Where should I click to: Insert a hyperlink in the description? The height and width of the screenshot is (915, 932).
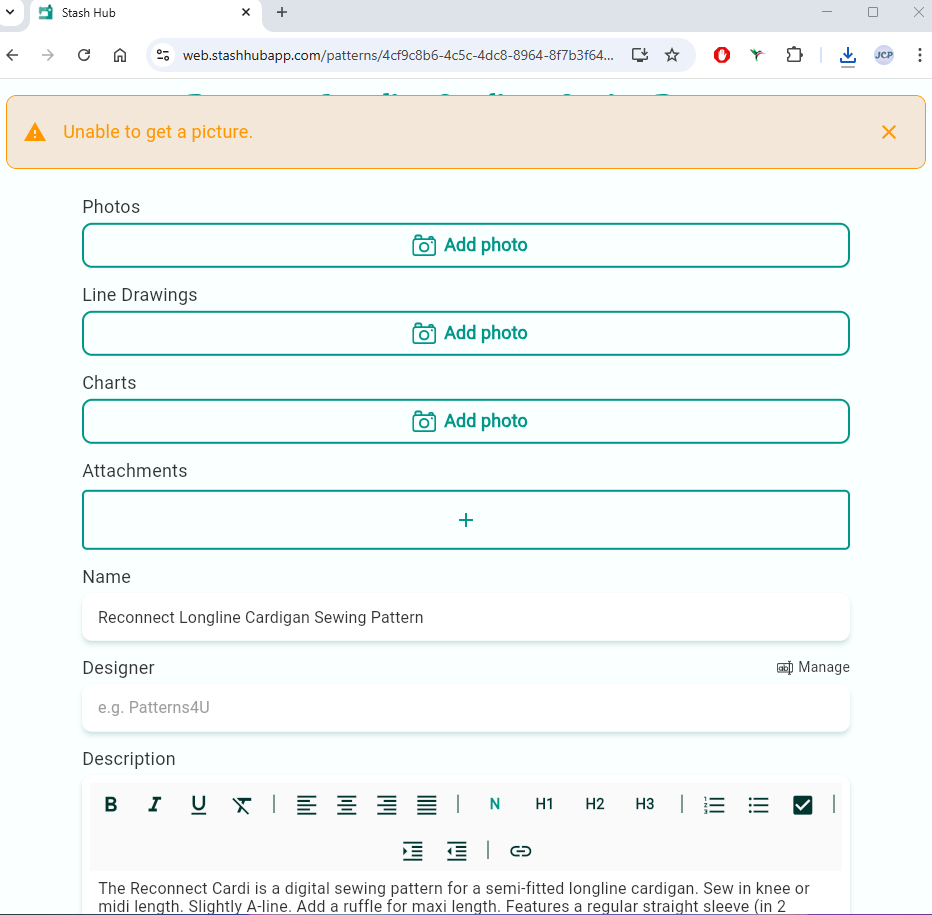520,851
